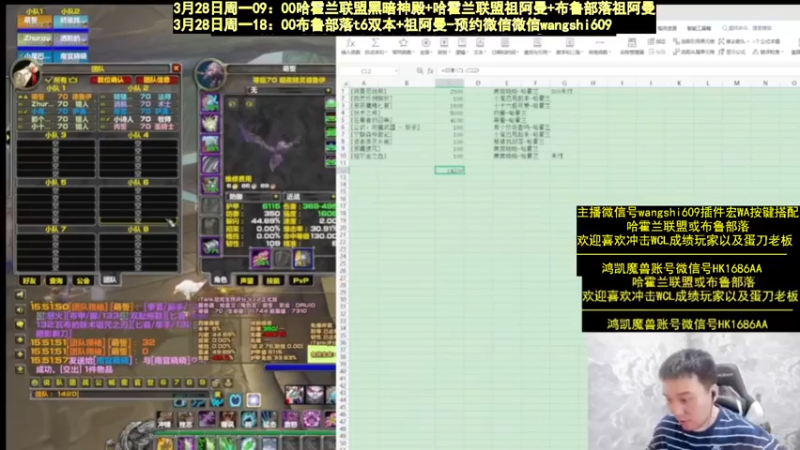Click the blue progress bar above action bars
This screenshot has width=800, height=450.
pos(300,367)
